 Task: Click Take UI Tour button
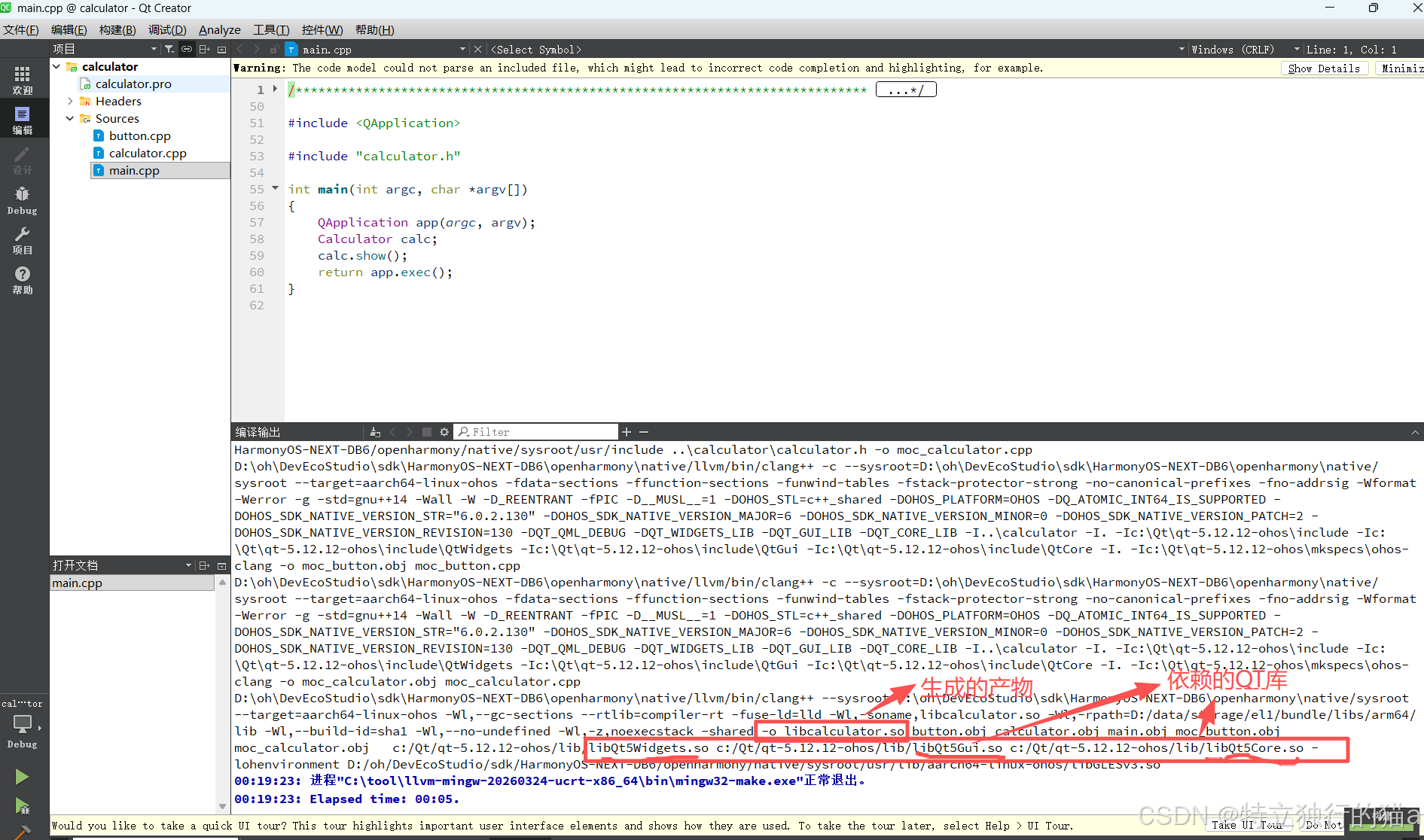coord(1248,825)
